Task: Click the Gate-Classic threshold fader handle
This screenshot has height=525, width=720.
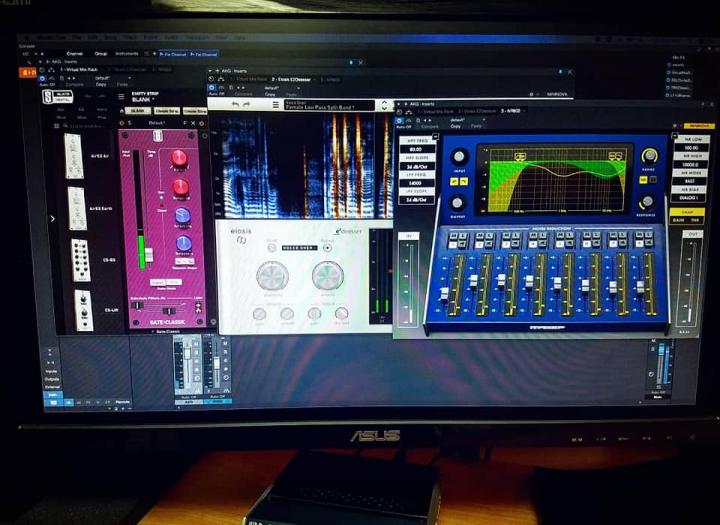Action: pyautogui.click(x=149, y=254)
